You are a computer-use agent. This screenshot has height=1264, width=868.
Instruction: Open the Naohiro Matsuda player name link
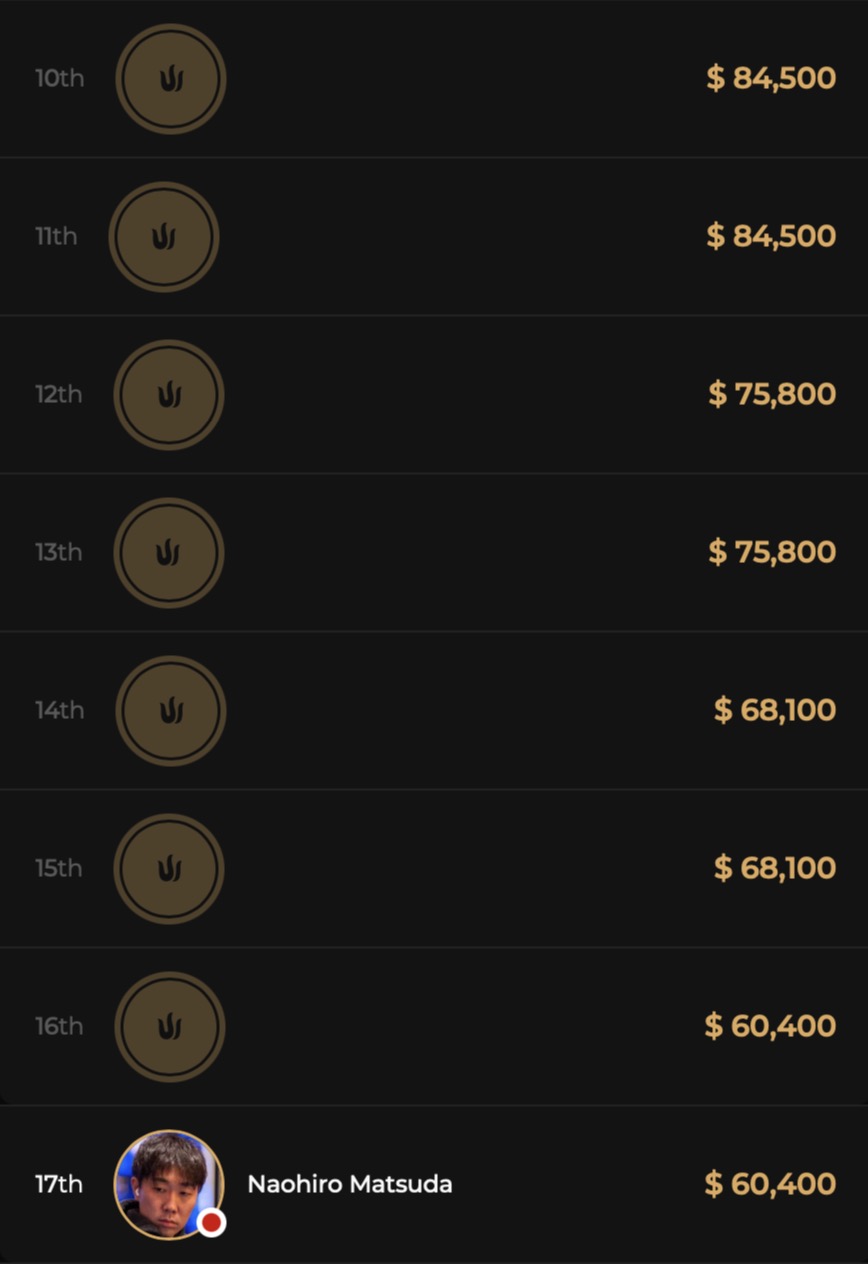(x=350, y=1185)
